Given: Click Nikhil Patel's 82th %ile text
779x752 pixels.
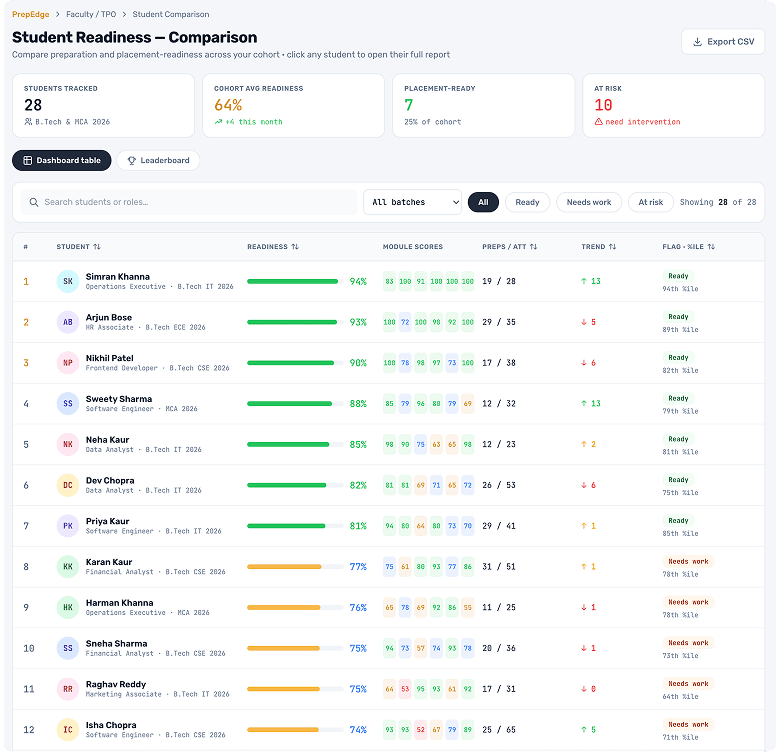Looking at the screenshot, I should pyautogui.click(x=680, y=371).
